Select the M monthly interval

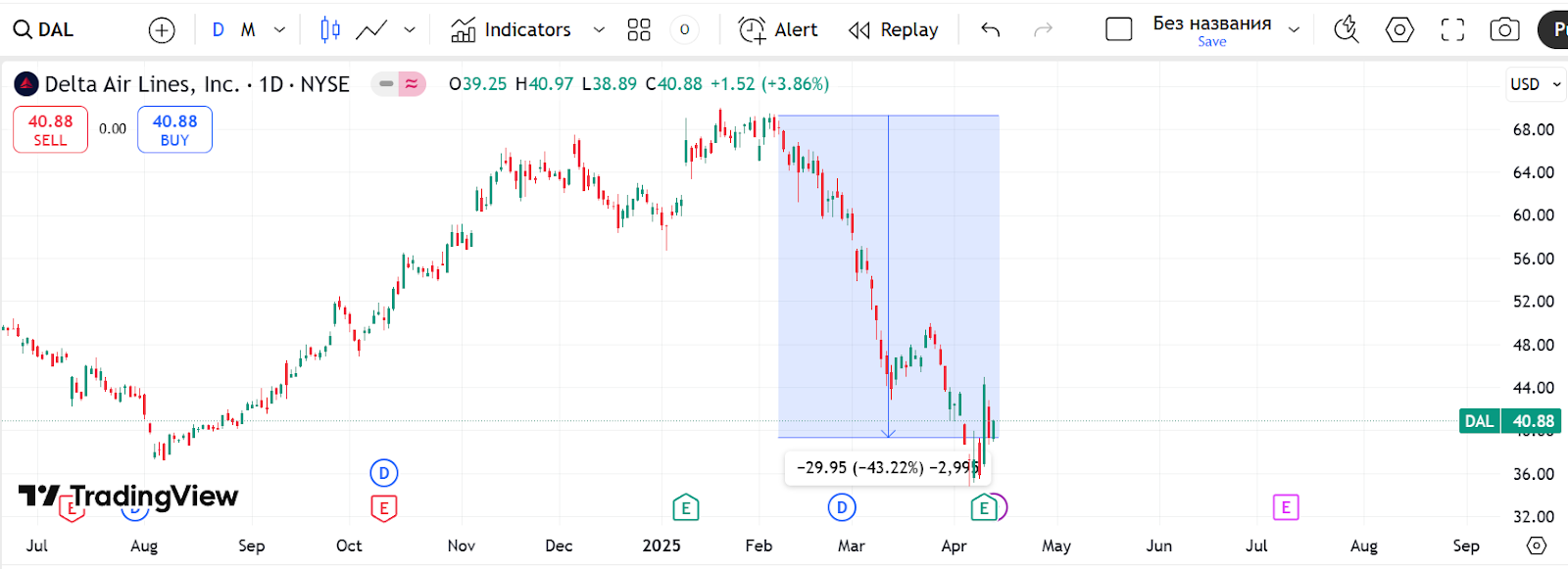[x=248, y=30]
